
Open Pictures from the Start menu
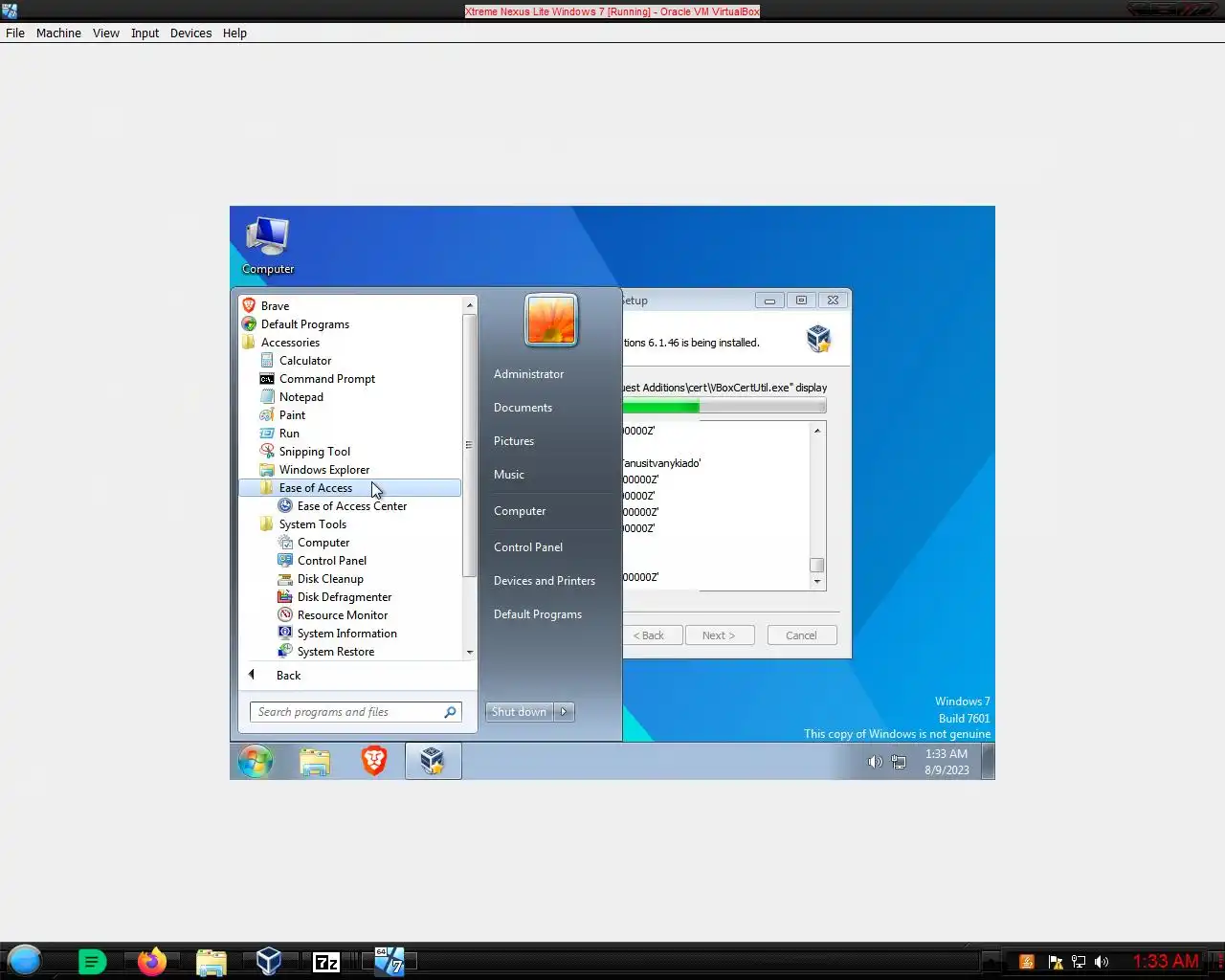click(x=514, y=441)
